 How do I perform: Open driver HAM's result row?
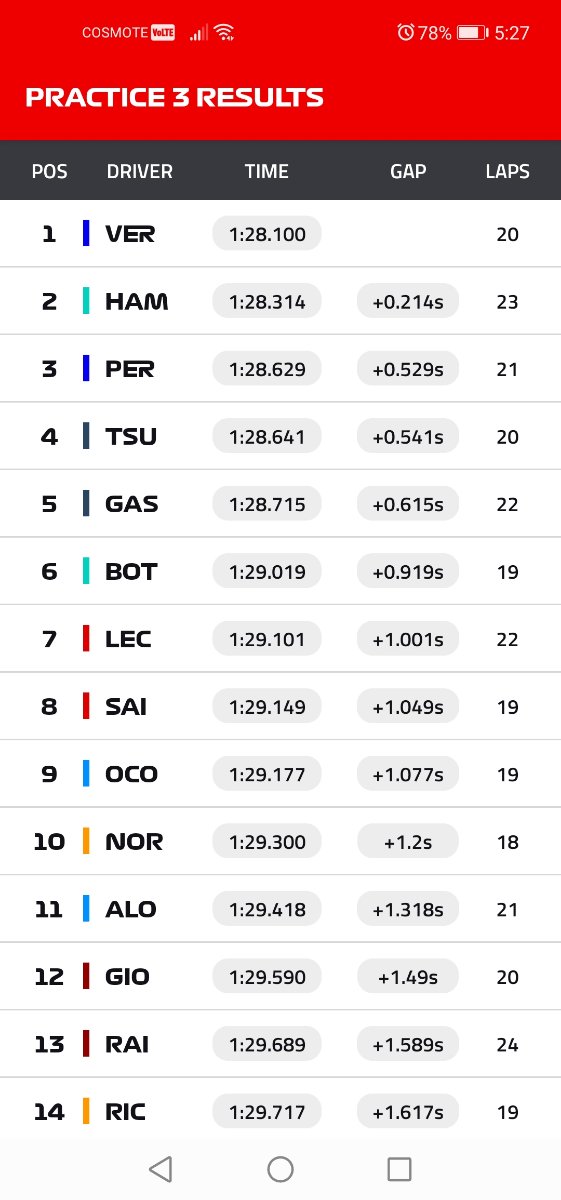tap(280, 301)
